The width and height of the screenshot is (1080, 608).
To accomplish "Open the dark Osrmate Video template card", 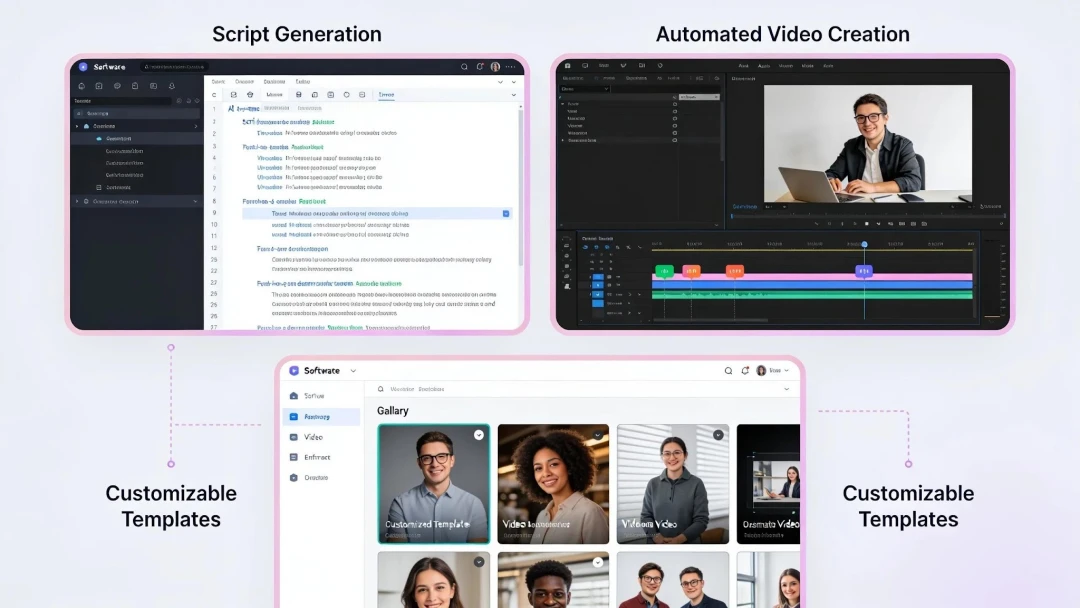I will click(768, 484).
